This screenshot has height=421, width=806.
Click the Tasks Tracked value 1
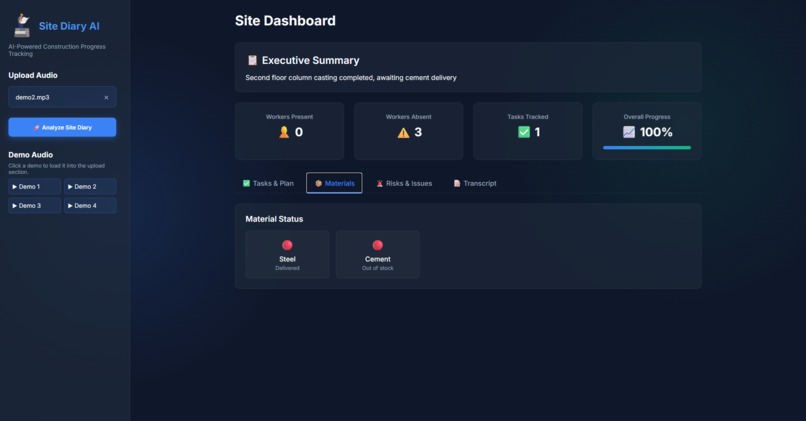(x=537, y=132)
